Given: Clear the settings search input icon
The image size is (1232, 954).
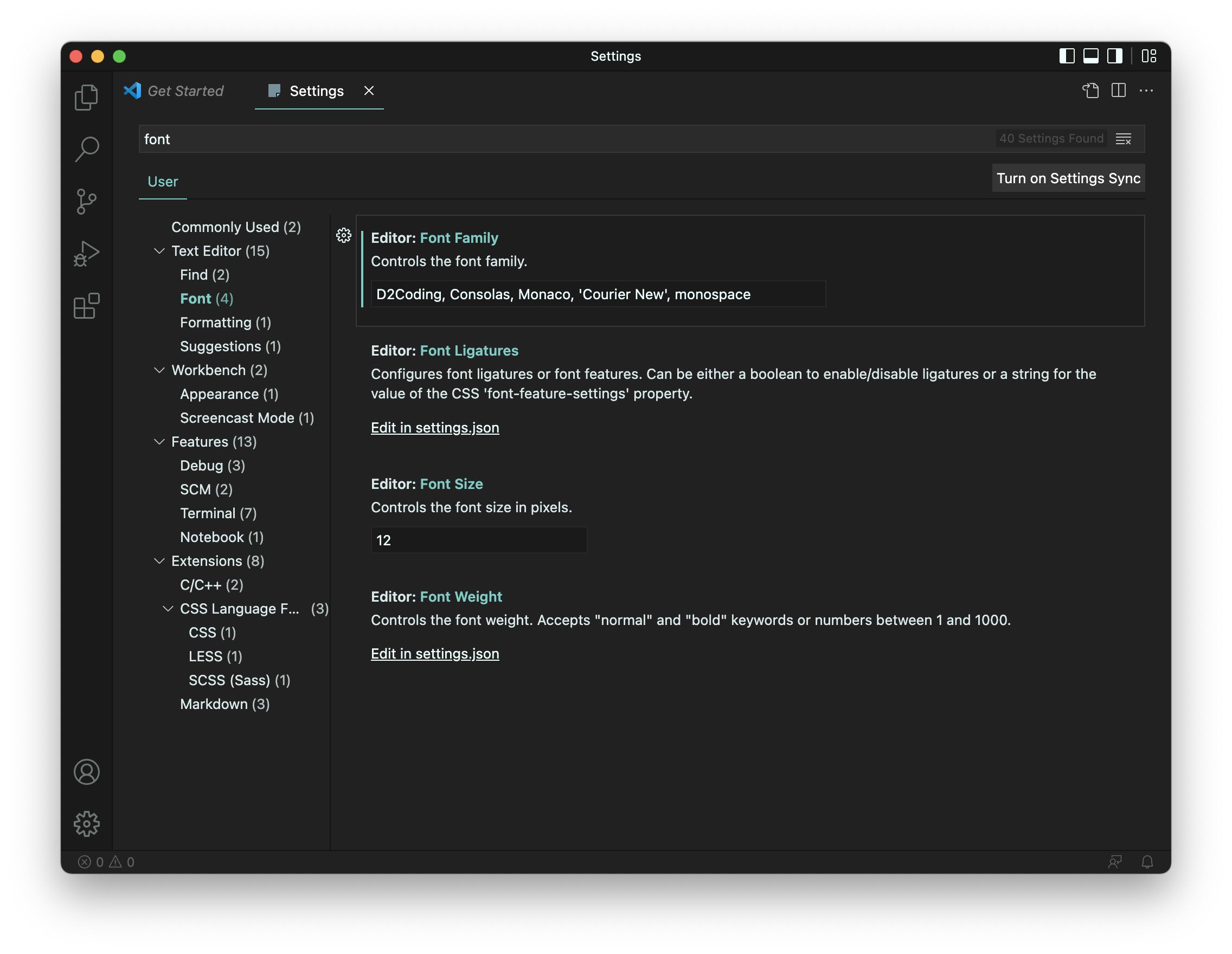Looking at the screenshot, I should point(1123,139).
